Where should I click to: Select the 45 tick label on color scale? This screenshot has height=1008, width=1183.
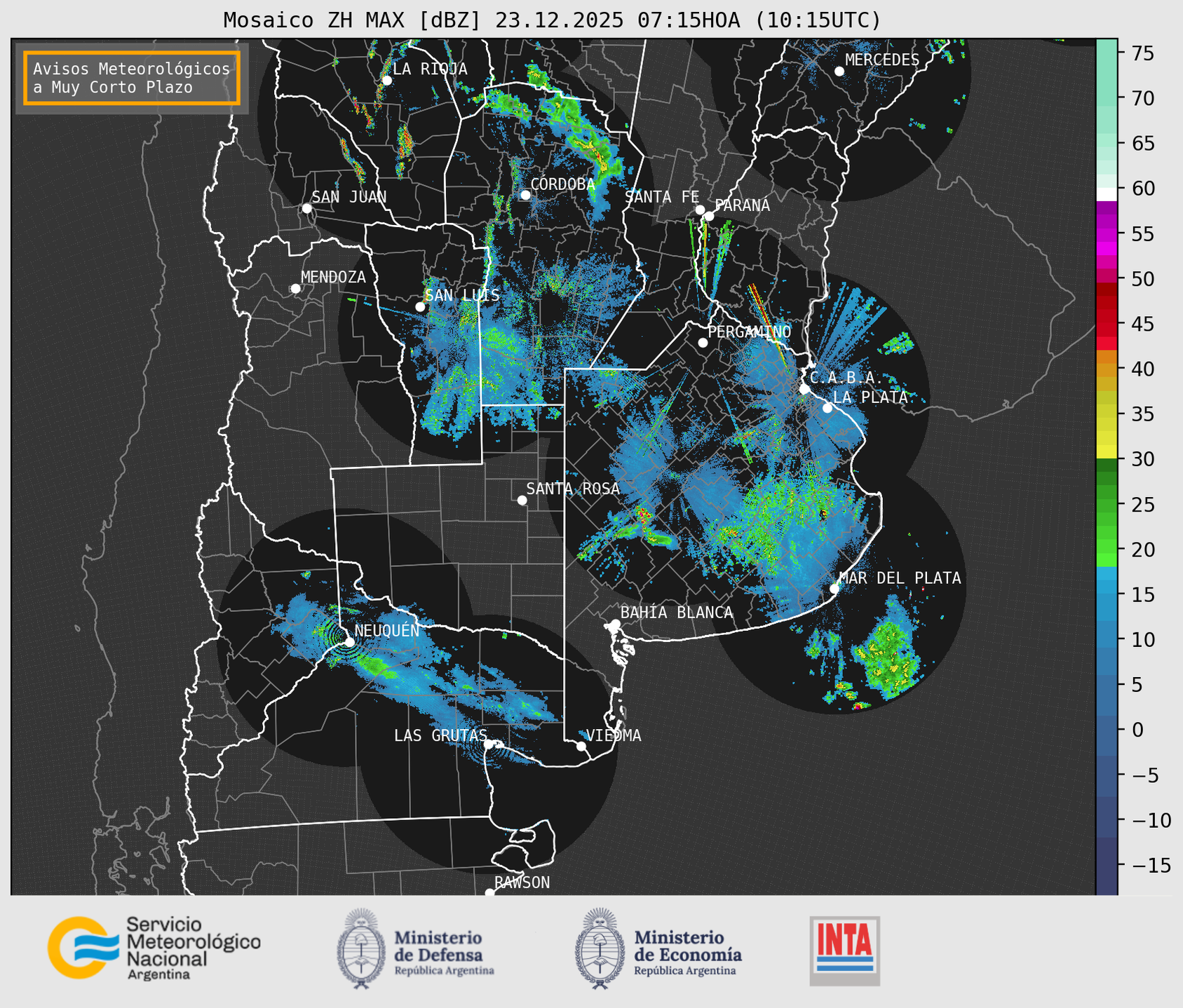pyautogui.click(x=1142, y=324)
